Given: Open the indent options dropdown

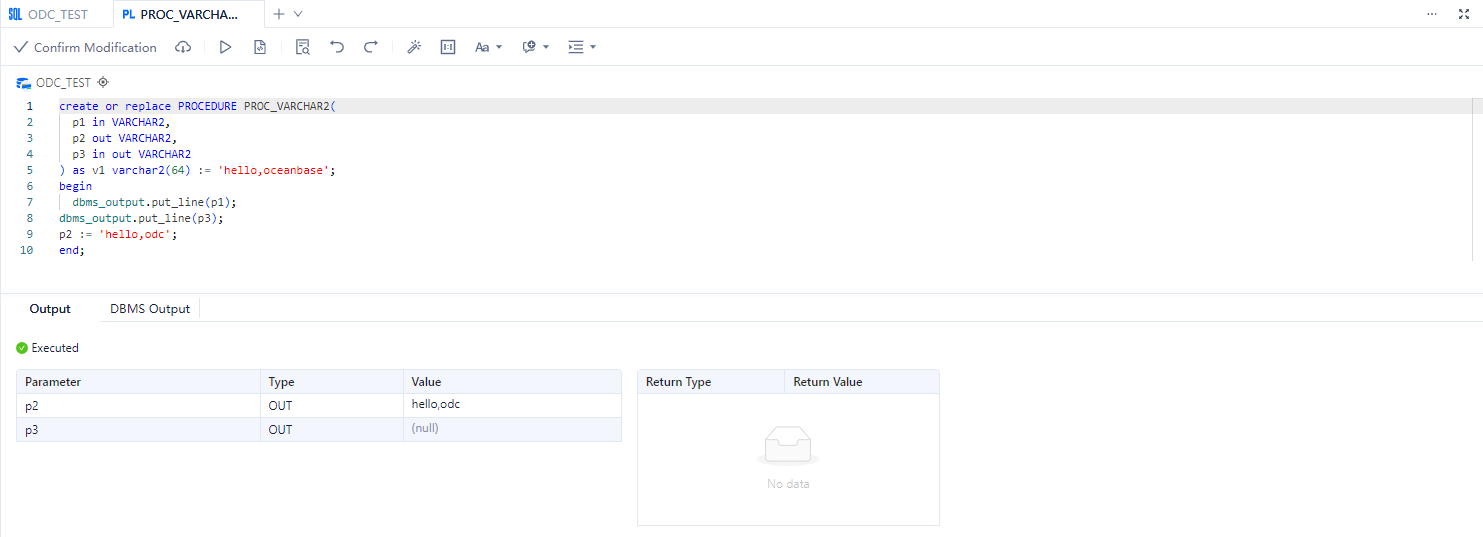Looking at the screenshot, I should pyautogui.click(x=581, y=47).
